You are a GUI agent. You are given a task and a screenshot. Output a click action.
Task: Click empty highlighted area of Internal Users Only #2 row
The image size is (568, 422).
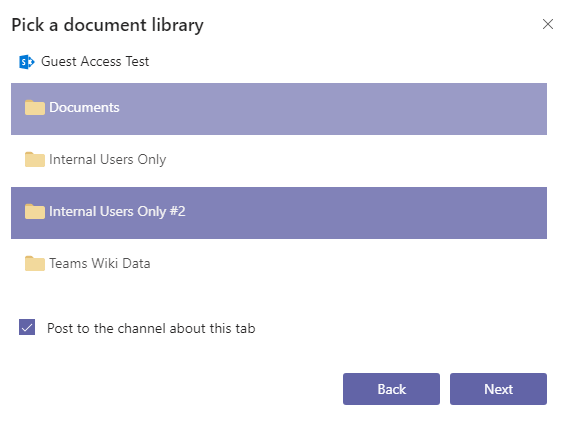(x=366, y=213)
